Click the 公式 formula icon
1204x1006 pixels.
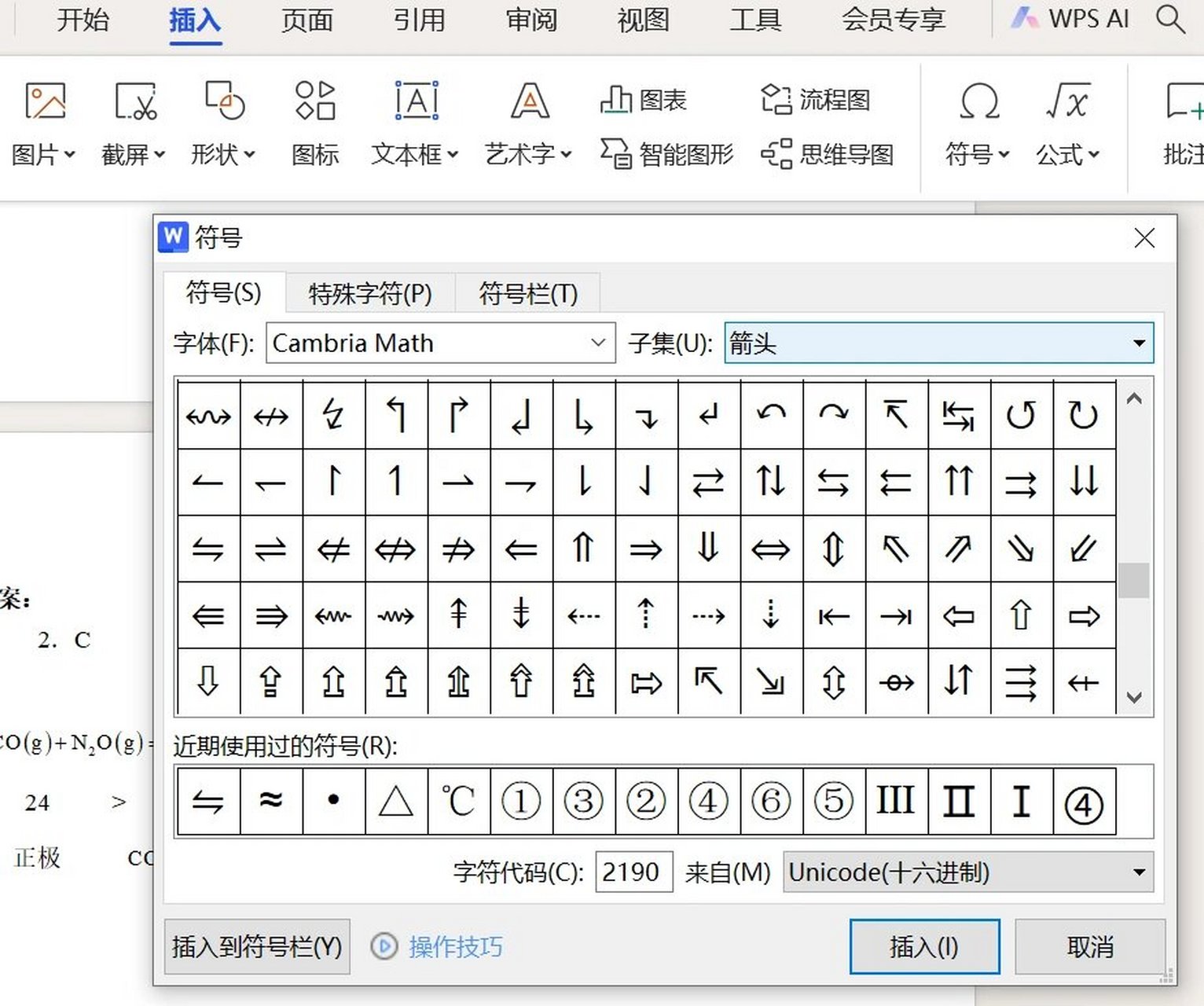click(1067, 126)
